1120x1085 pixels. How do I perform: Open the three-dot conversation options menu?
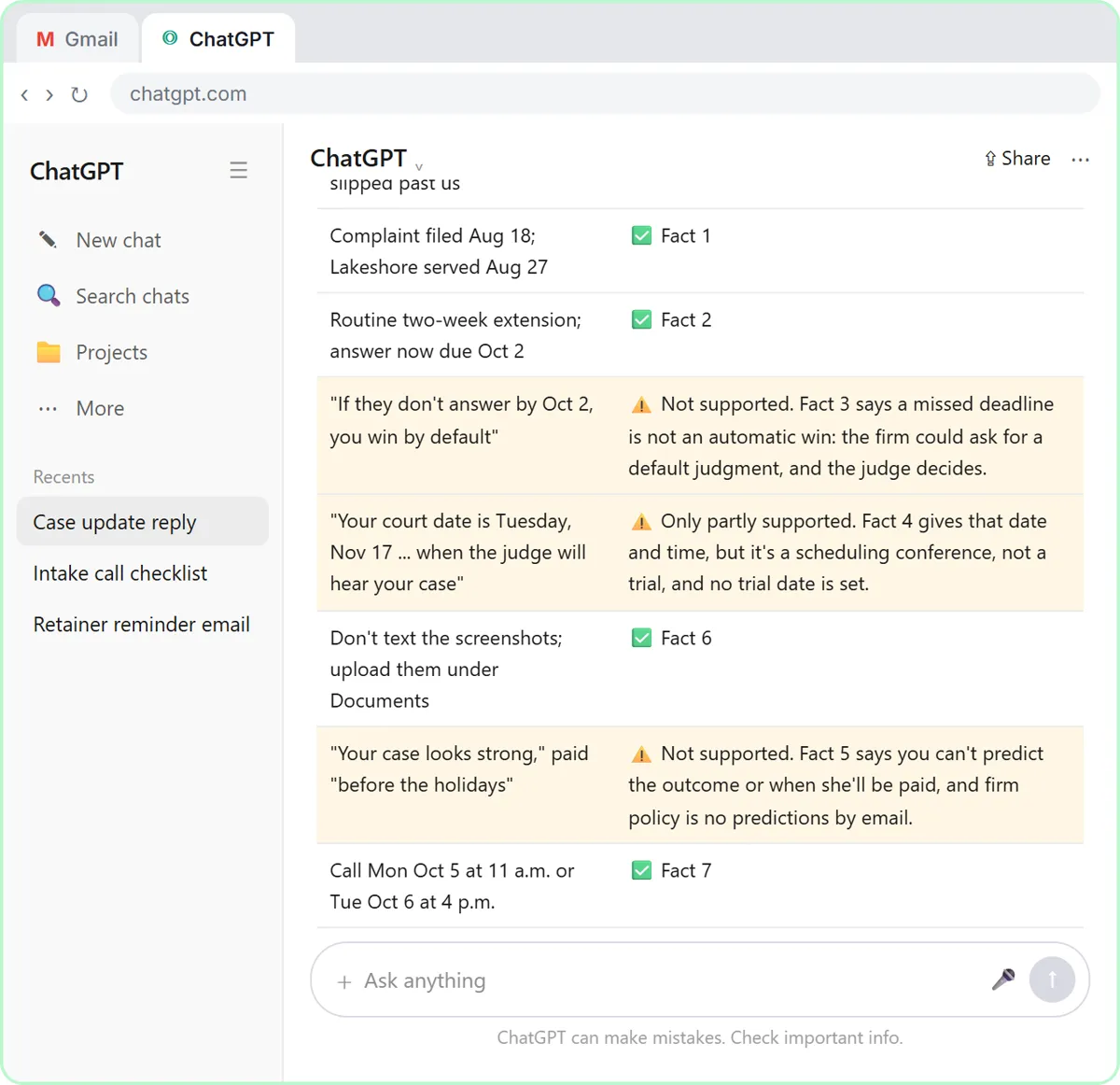pos(1081,159)
